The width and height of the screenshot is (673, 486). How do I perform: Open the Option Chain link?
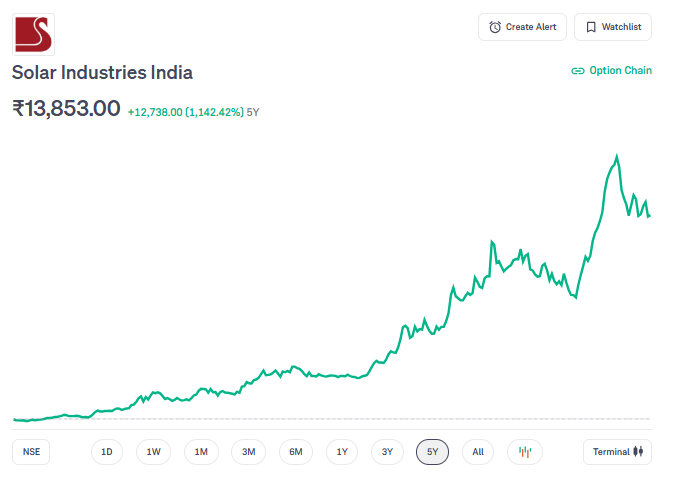tap(611, 71)
